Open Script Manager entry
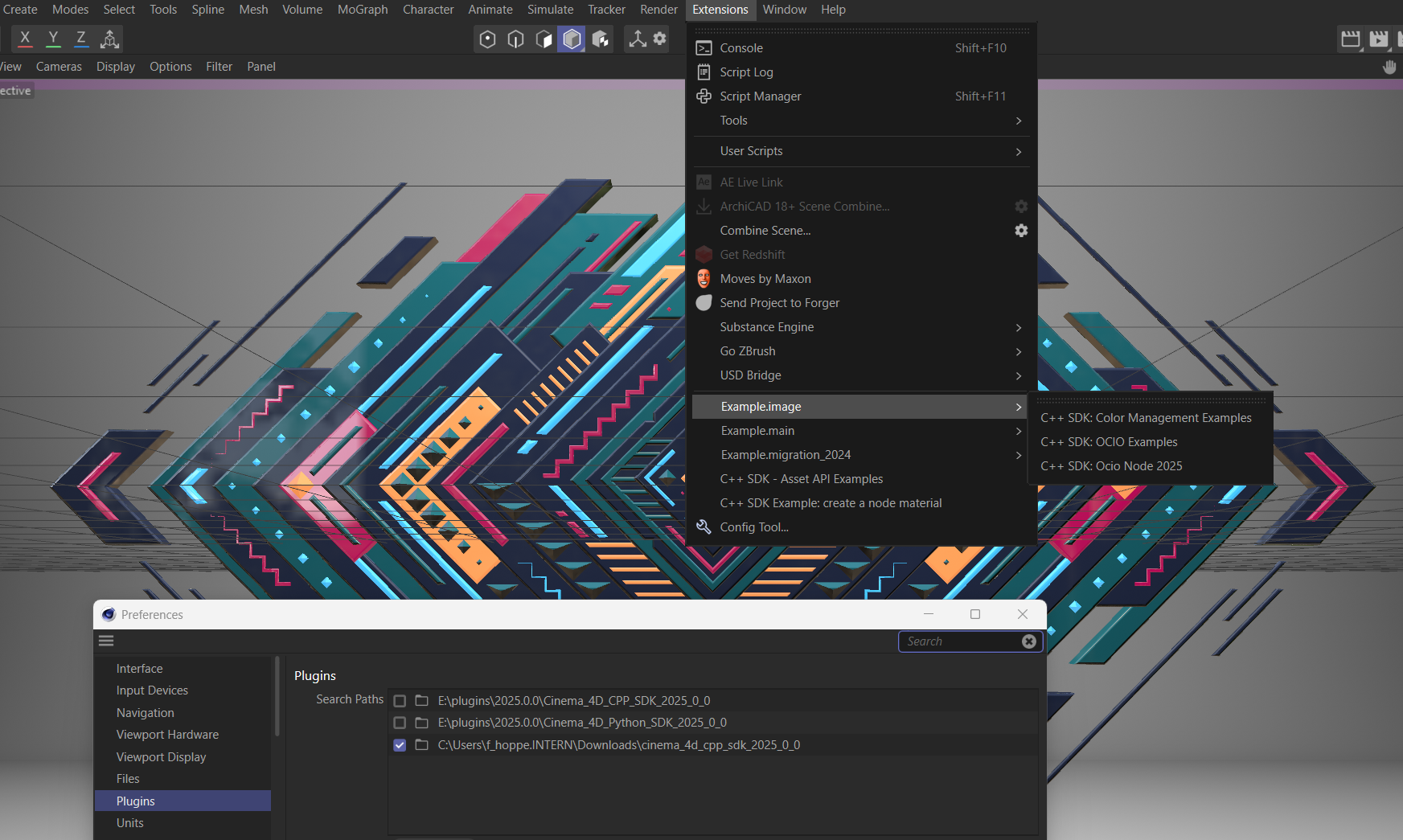Viewport: 1403px width, 840px height. tap(862, 96)
